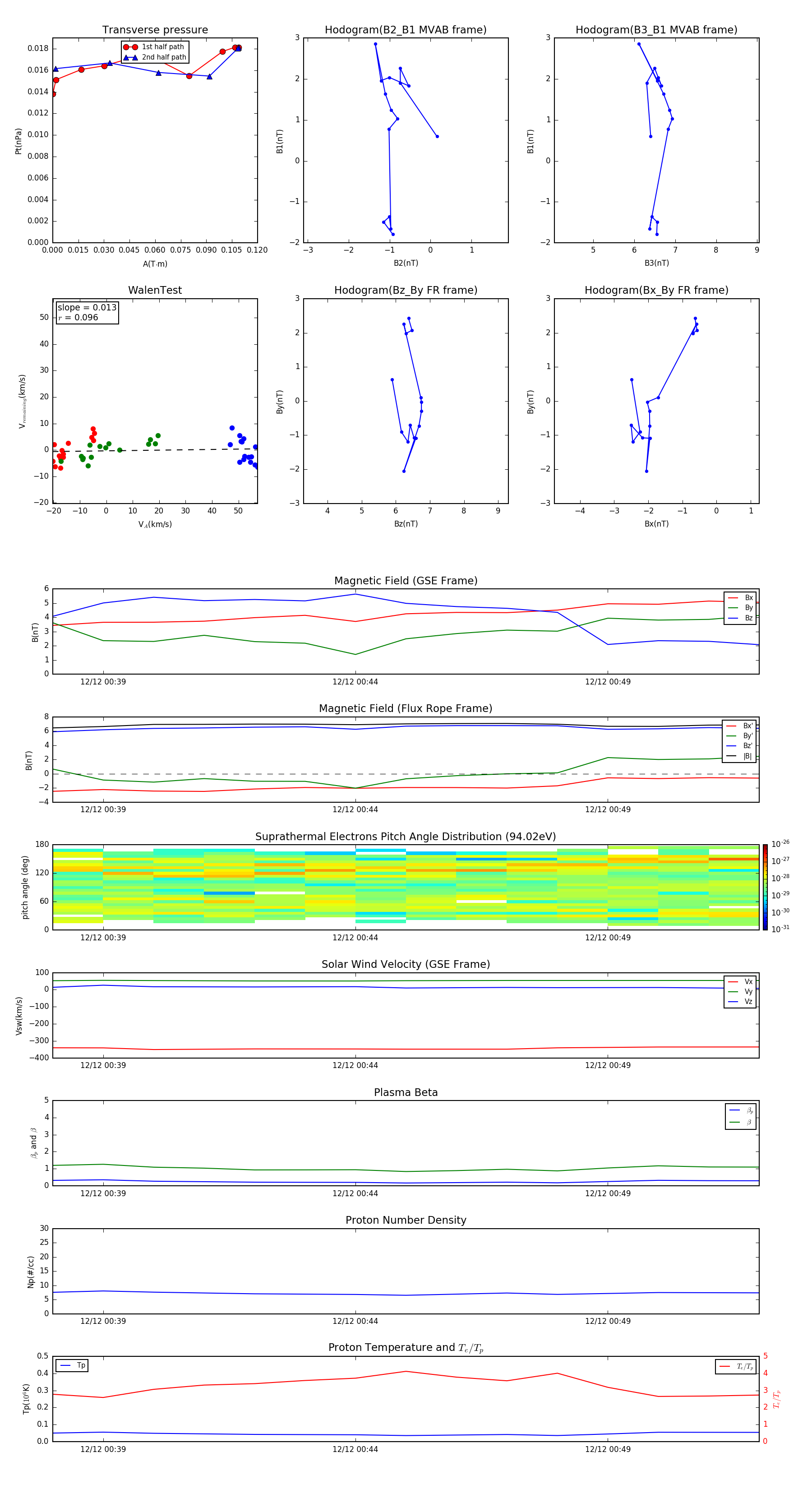Click the 'Pt(nPa)' y-axis label
Image resolution: width=812 pixels, height=1489 pixels.
[x=18, y=140]
